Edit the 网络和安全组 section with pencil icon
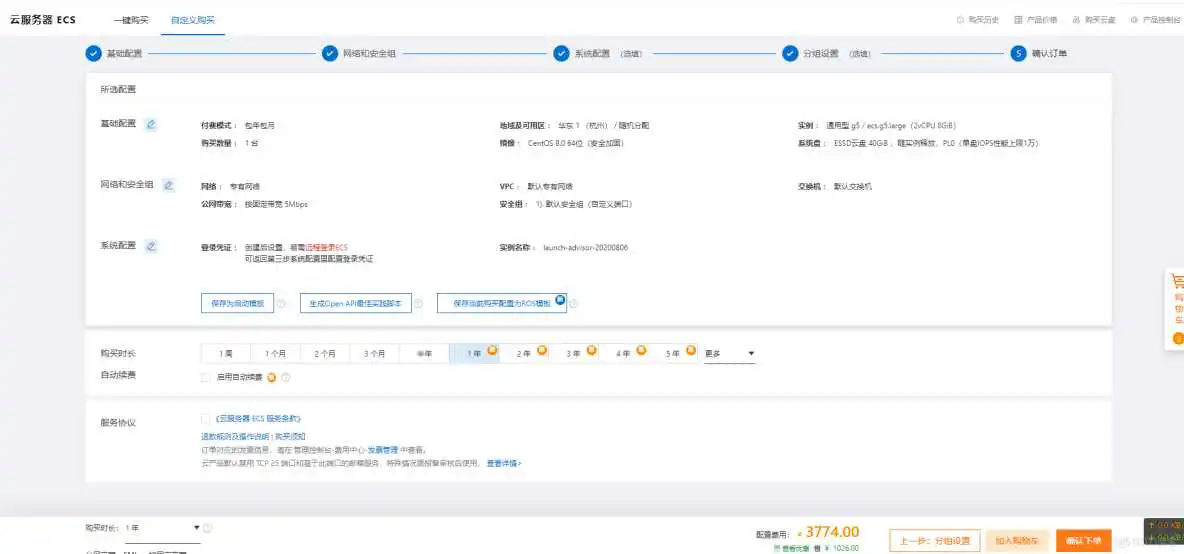This screenshot has width=1184, height=554. click(168, 185)
